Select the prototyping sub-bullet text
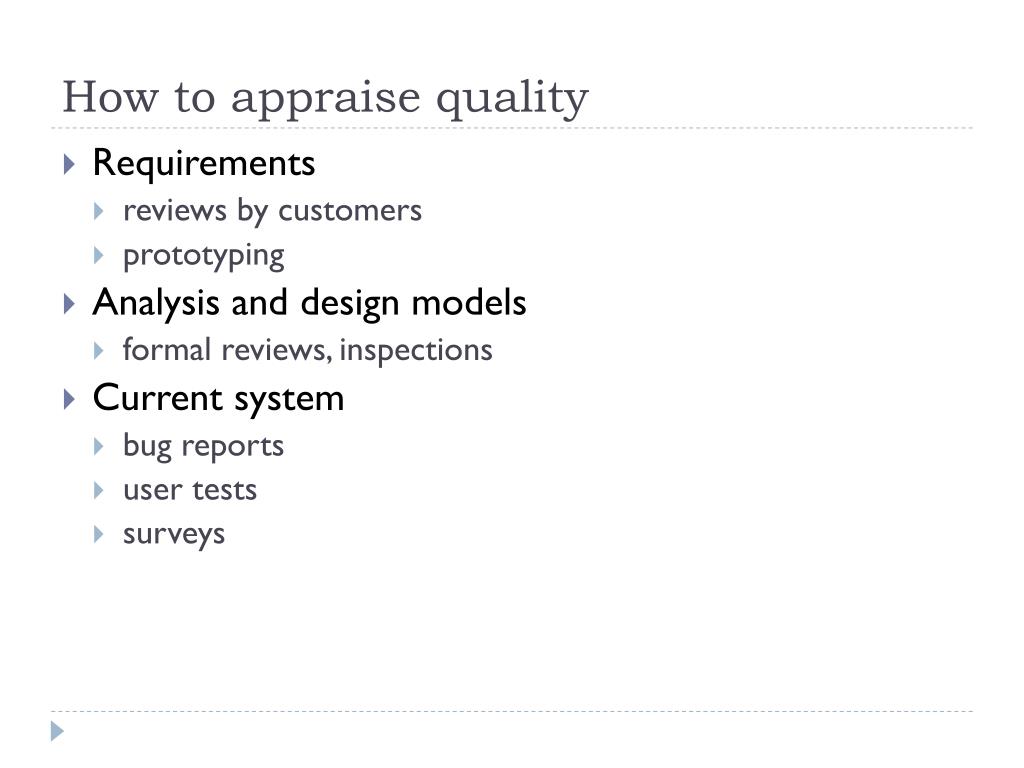 click(x=204, y=256)
